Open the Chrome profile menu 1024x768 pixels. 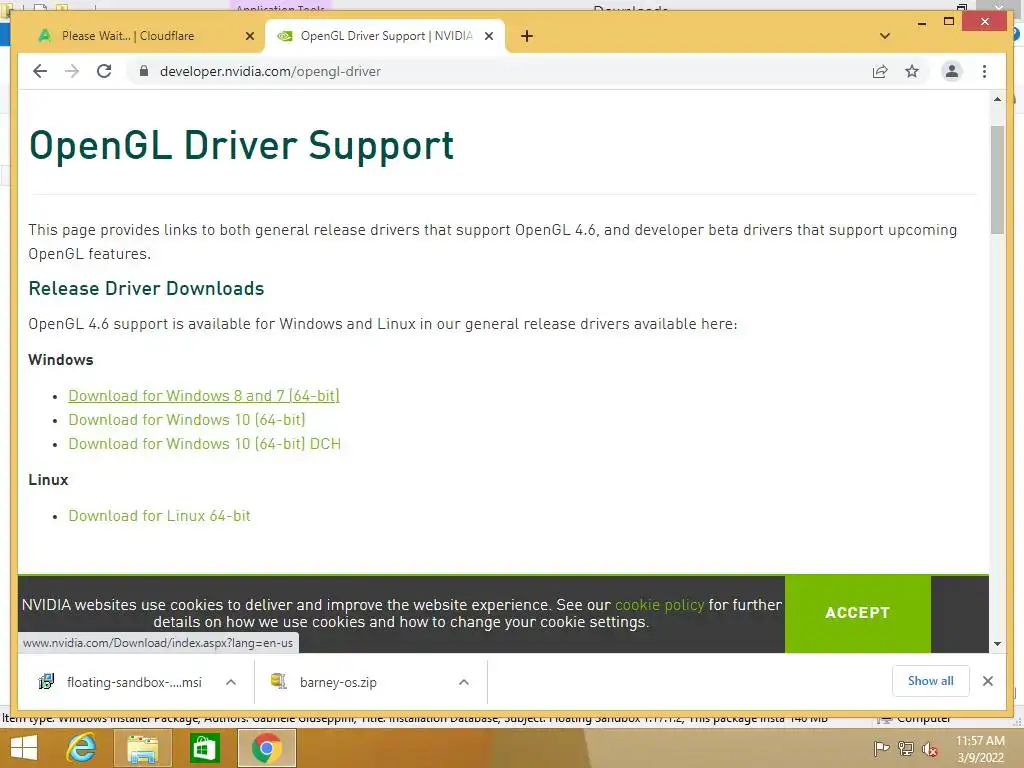[x=952, y=71]
